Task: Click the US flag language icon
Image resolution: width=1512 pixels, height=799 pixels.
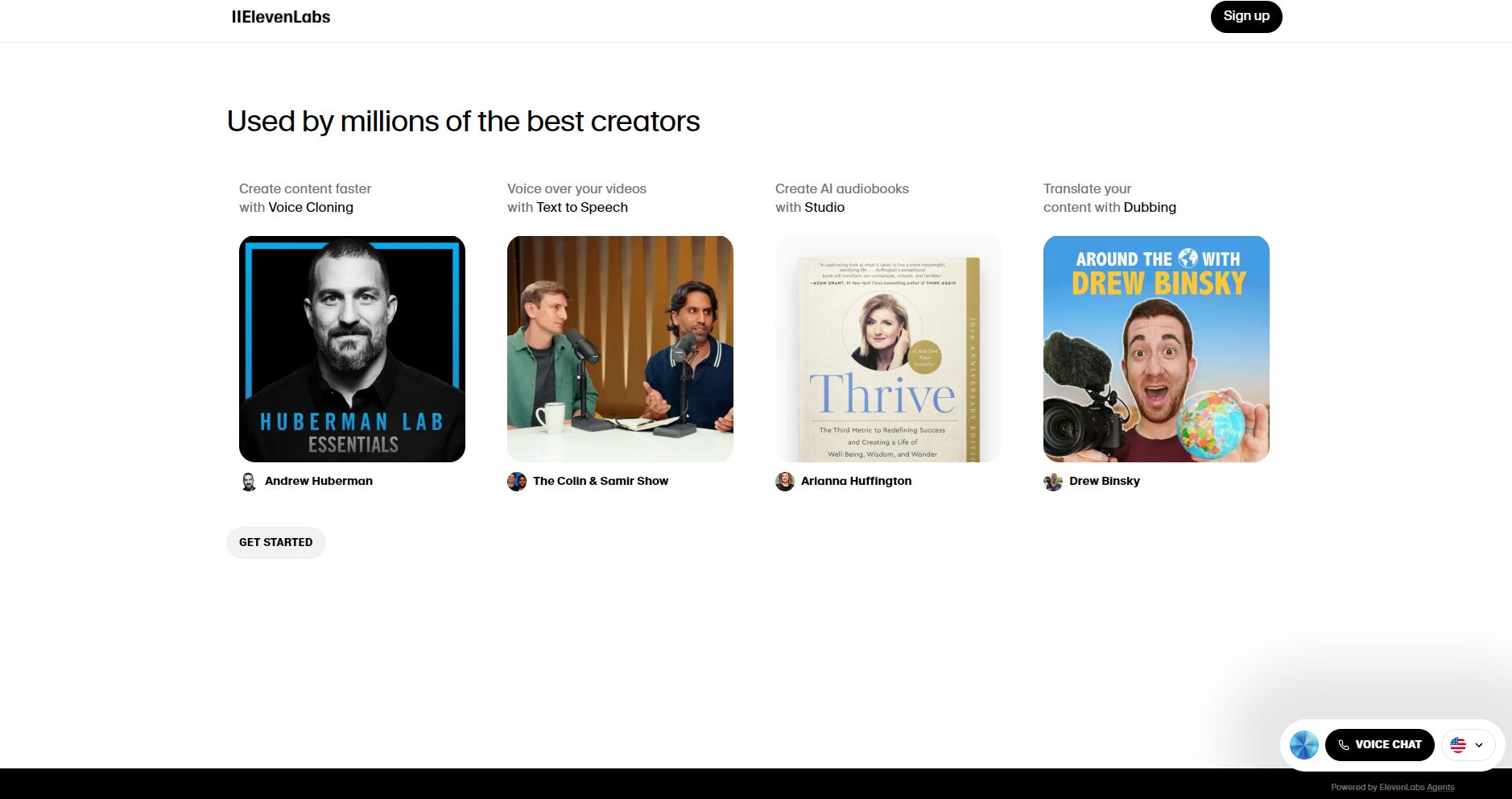Action: (x=1458, y=745)
